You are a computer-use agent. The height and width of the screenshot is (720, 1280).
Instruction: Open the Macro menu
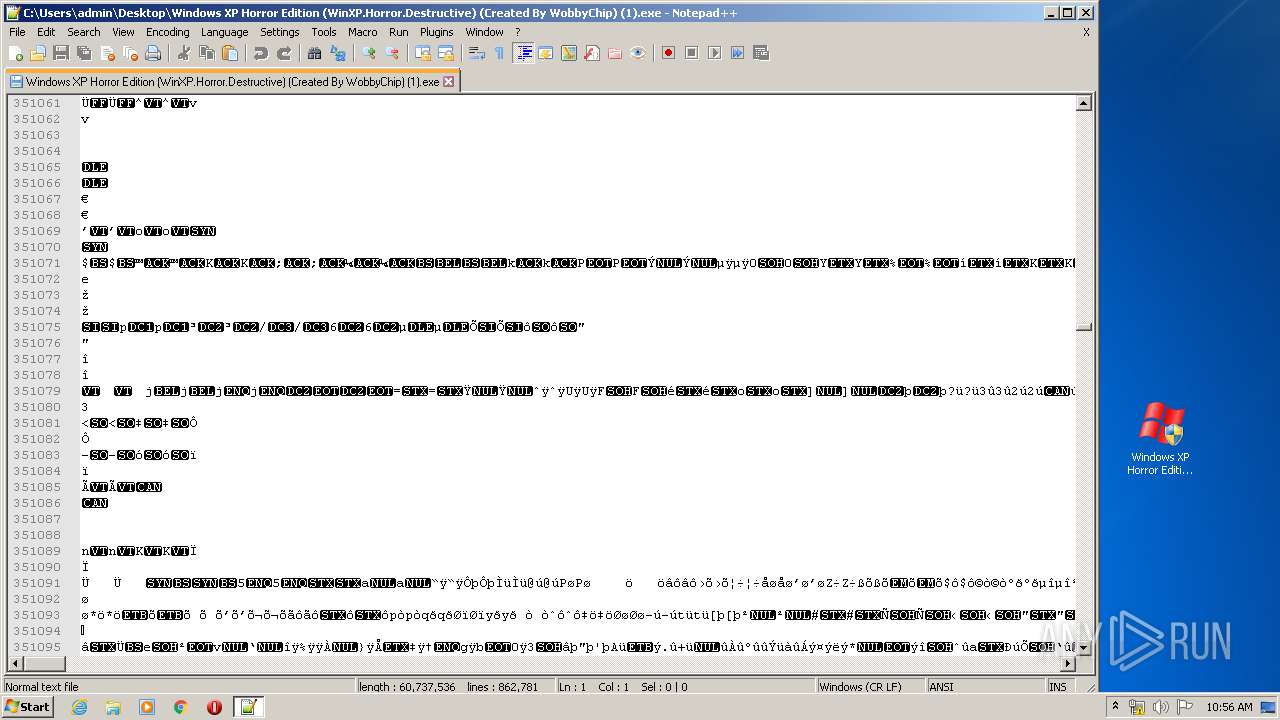[363, 32]
